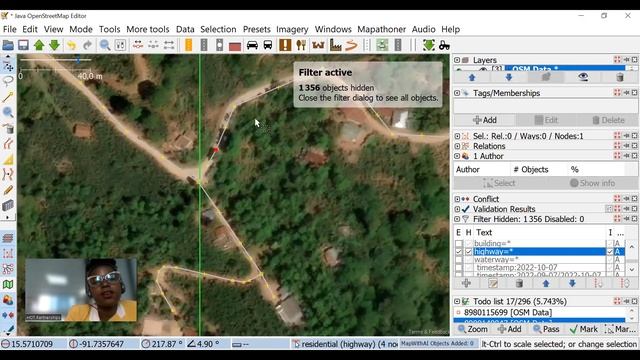Click the Move layer down arrow

pos(509,78)
